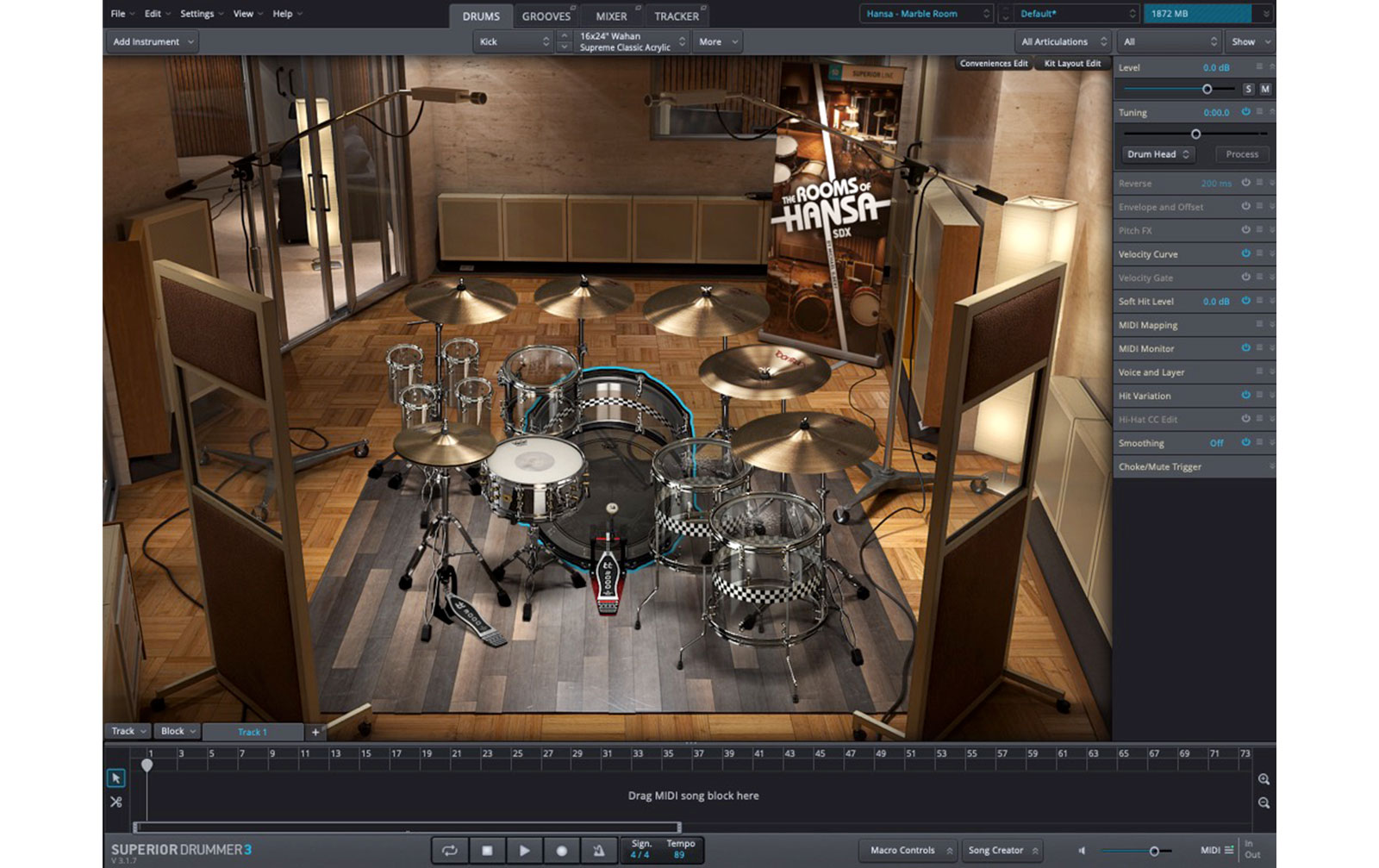Collapse the Level section chevron

click(1271, 66)
